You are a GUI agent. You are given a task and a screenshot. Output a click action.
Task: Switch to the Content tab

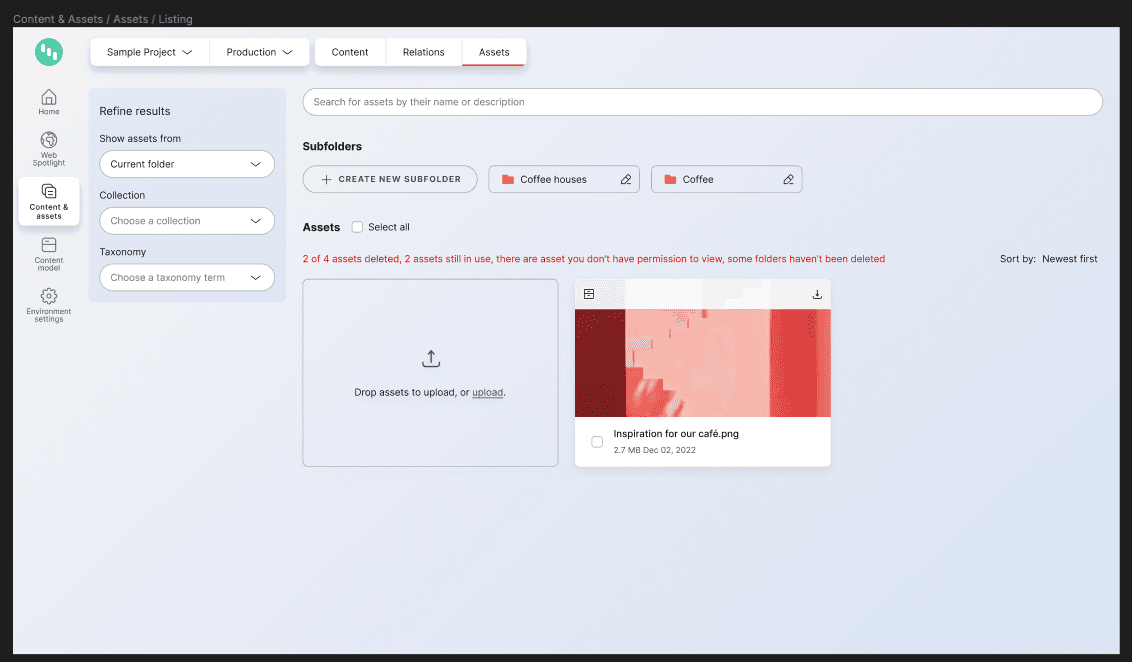[350, 52]
